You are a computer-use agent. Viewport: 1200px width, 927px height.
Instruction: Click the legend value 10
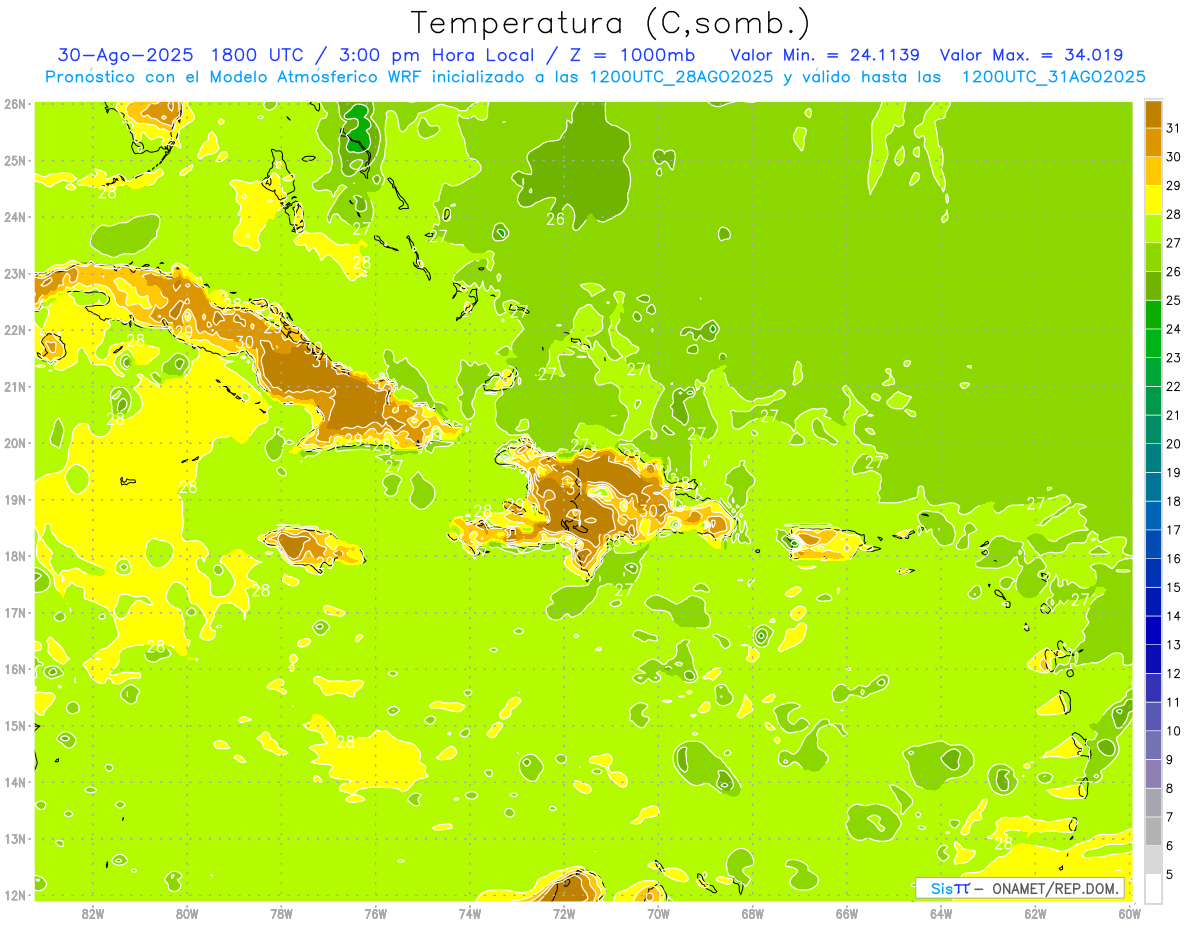point(1173,731)
